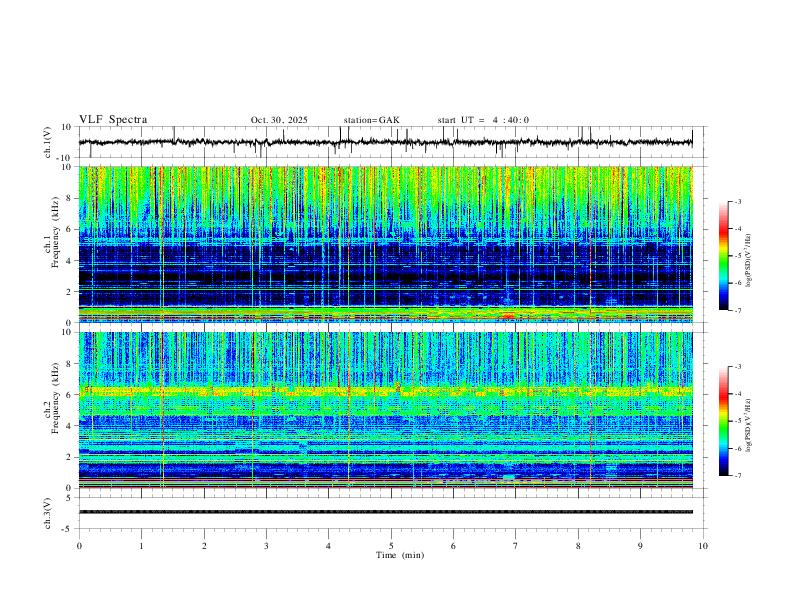Image resolution: width=792 pixels, height=612 pixels.
Task: Click the time axis tick label '5'
Action: pyautogui.click(x=391, y=546)
